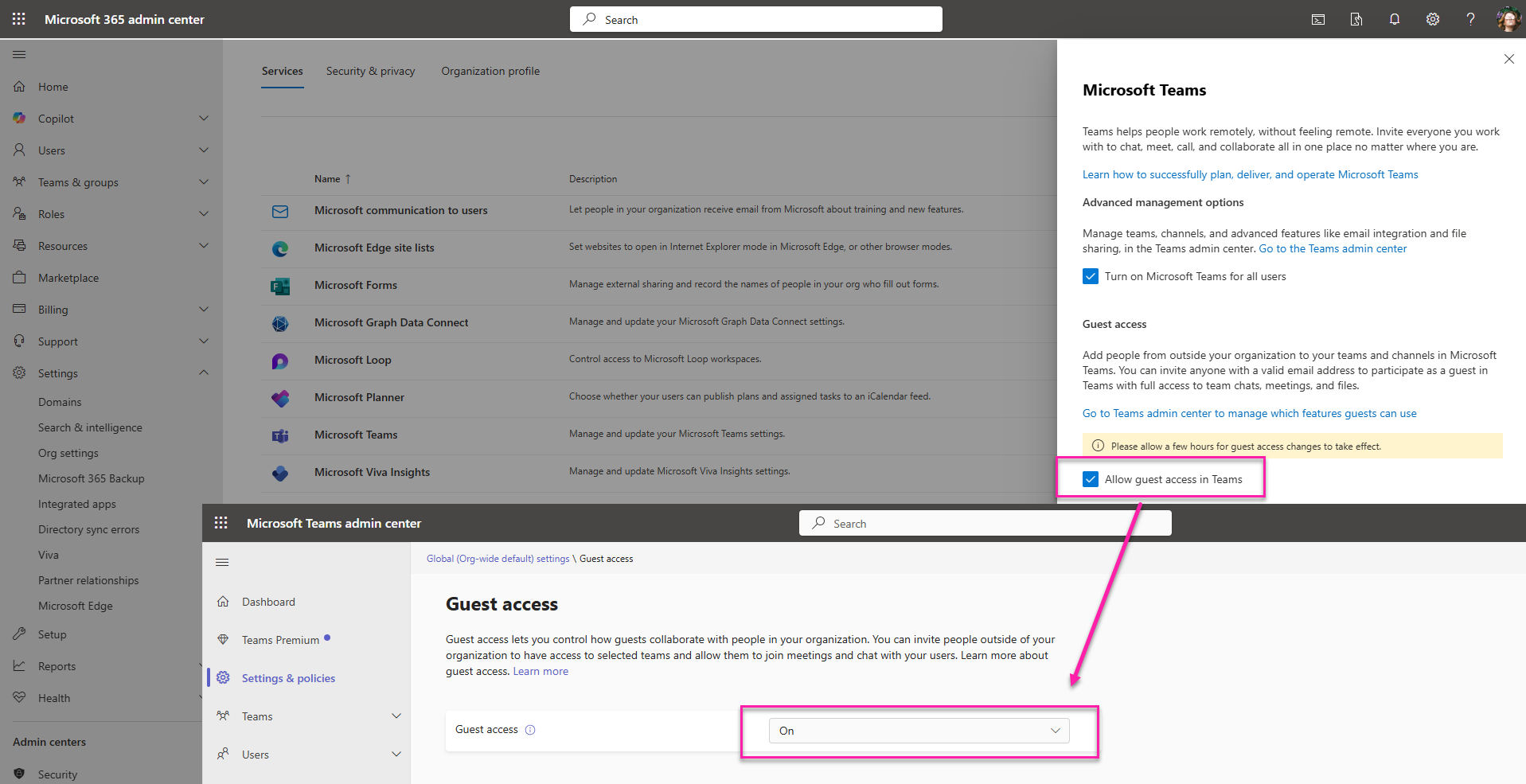Open Settings & policies in Teams admin center
This screenshot has height=784, width=1526.
[x=288, y=678]
